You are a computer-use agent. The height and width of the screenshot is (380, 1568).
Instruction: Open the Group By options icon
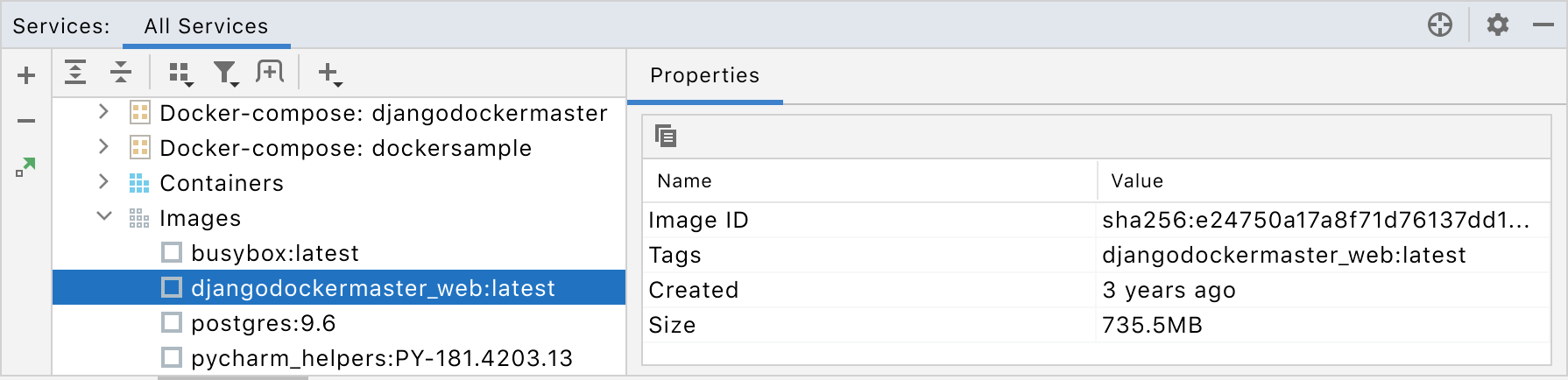point(180,74)
